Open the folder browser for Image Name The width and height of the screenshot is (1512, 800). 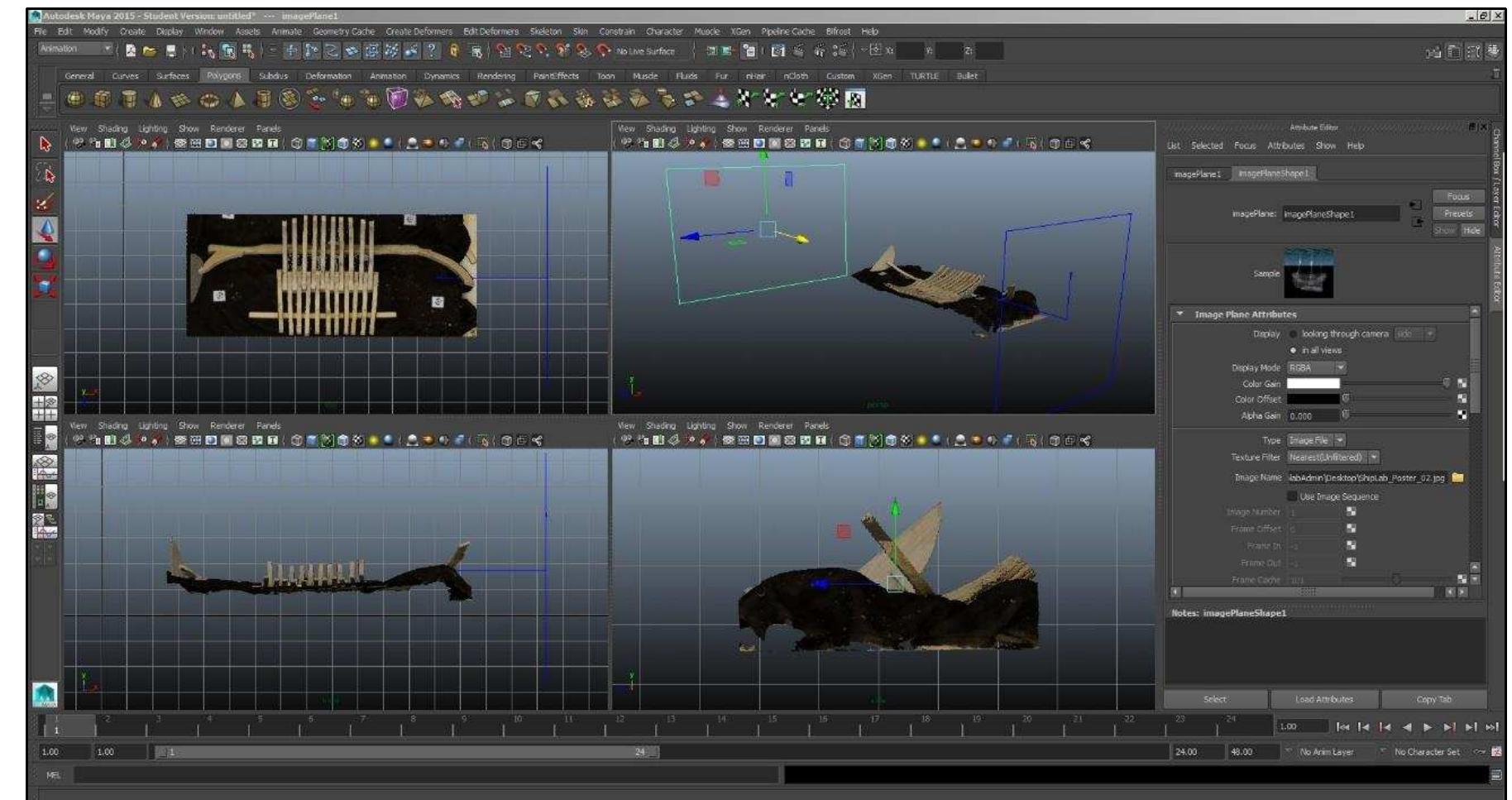coord(1457,478)
